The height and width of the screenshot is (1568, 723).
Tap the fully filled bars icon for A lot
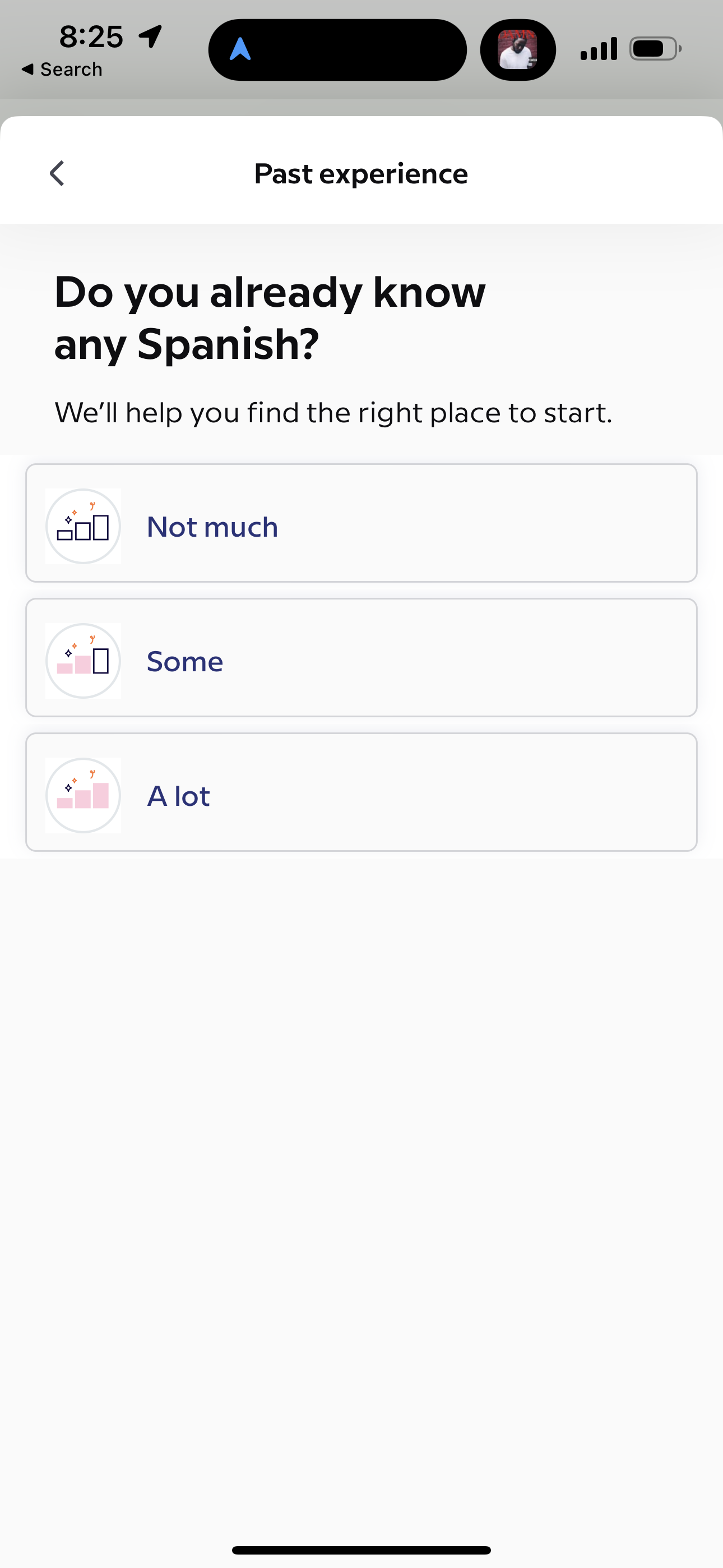coord(84,795)
